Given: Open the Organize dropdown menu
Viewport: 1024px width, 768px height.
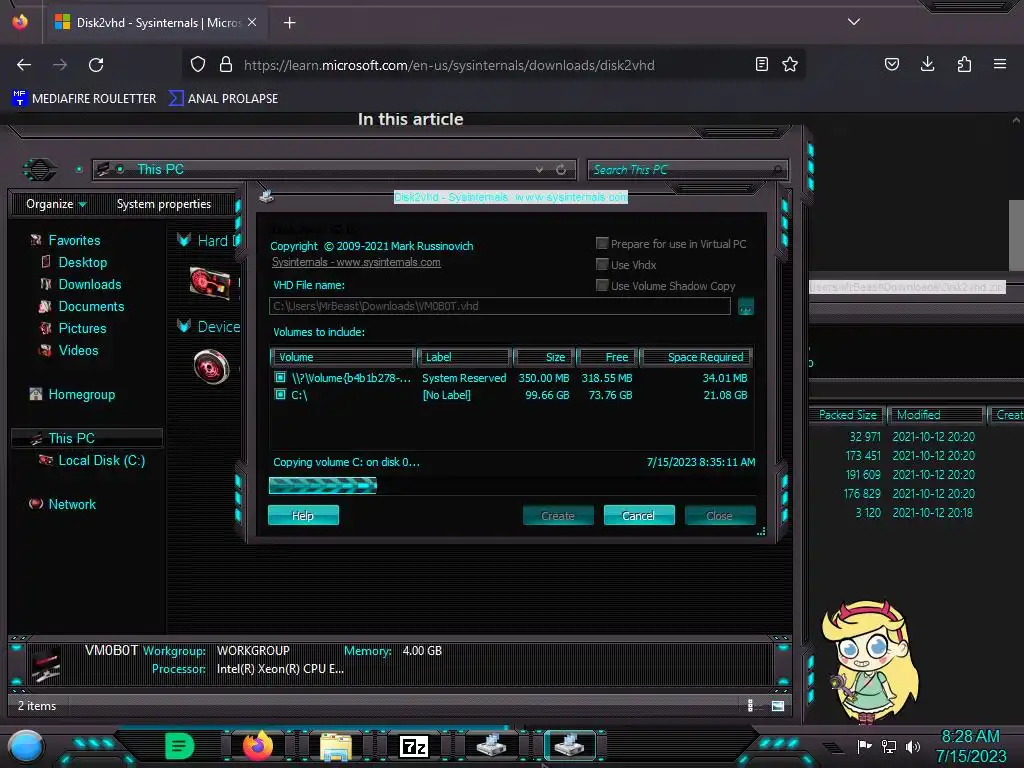Looking at the screenshot, I should tap(56, 204).
